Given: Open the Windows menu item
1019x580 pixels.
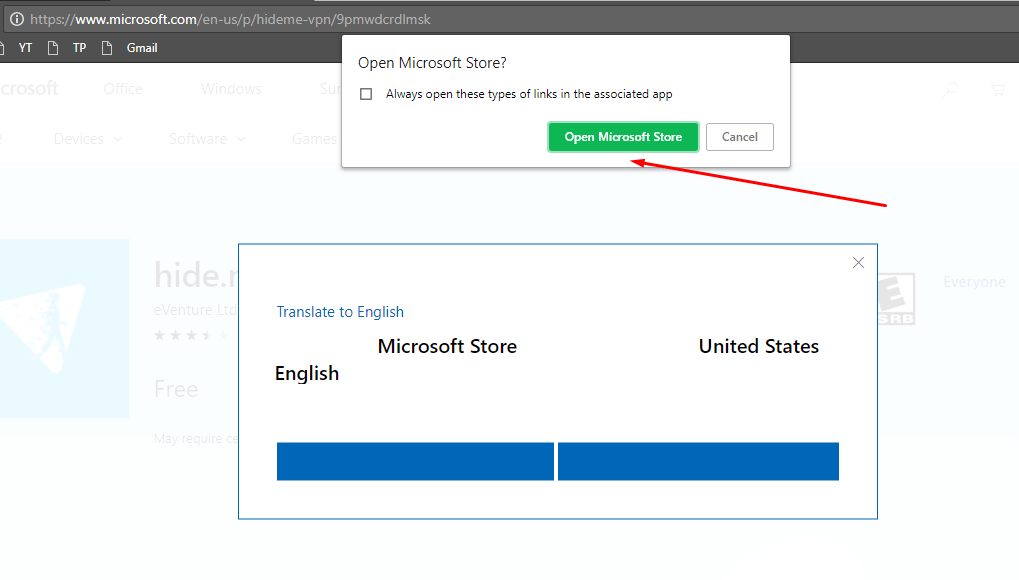Looking at the screenshot, I should point(231,89).
